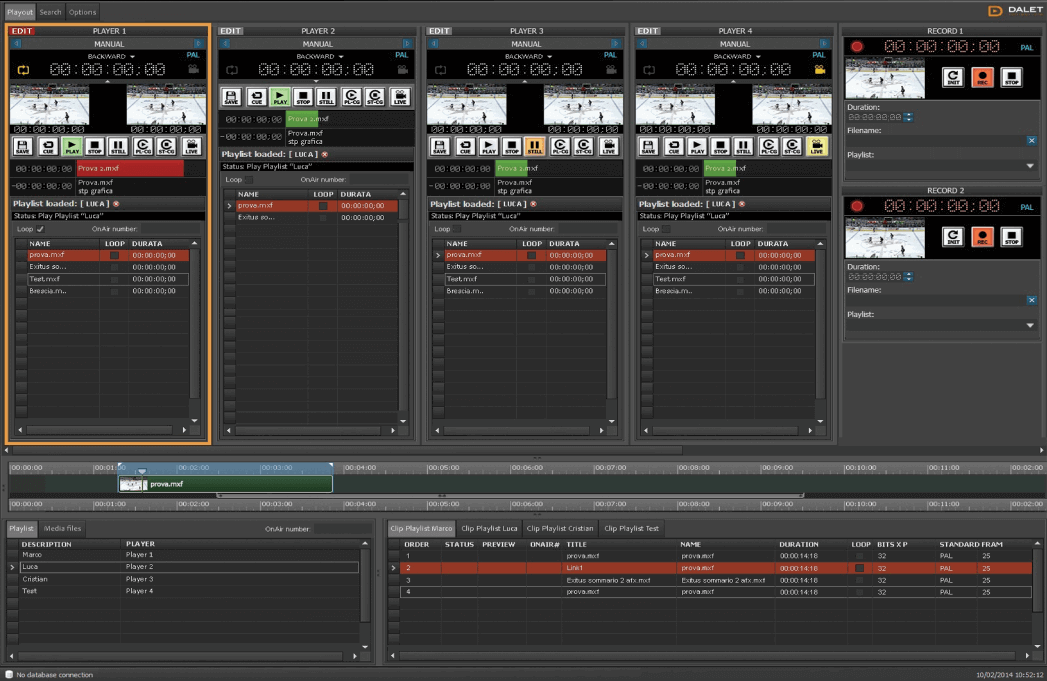Screen dimensions: 1047x681
Task: Switch to the Search tab
Action: click(x=50, y=12)
